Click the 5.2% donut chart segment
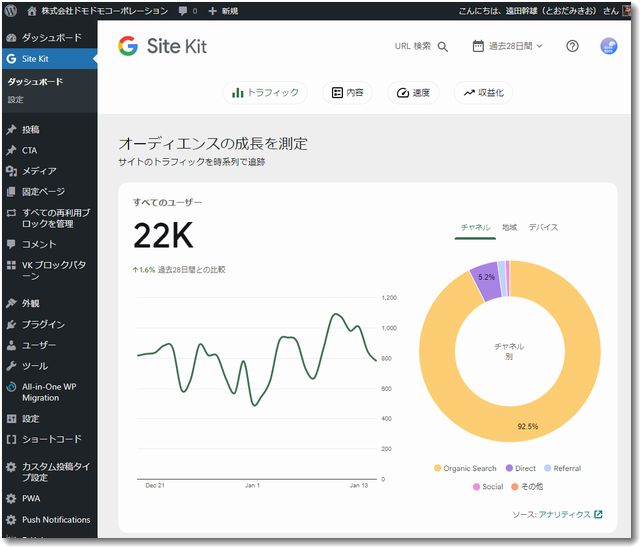This screenshot has width=640, height=547. 486,281
